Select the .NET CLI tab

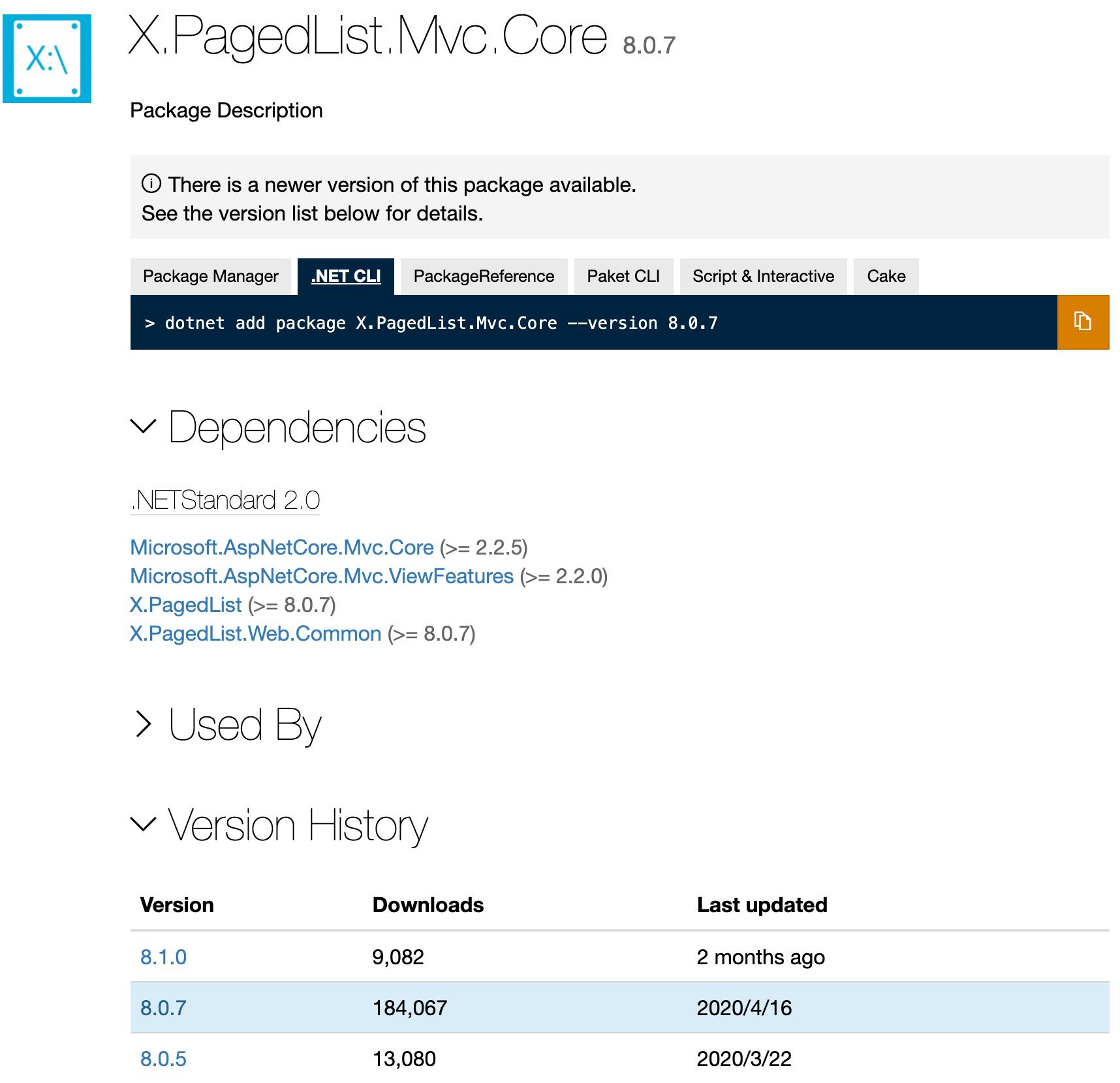[345, 277]
